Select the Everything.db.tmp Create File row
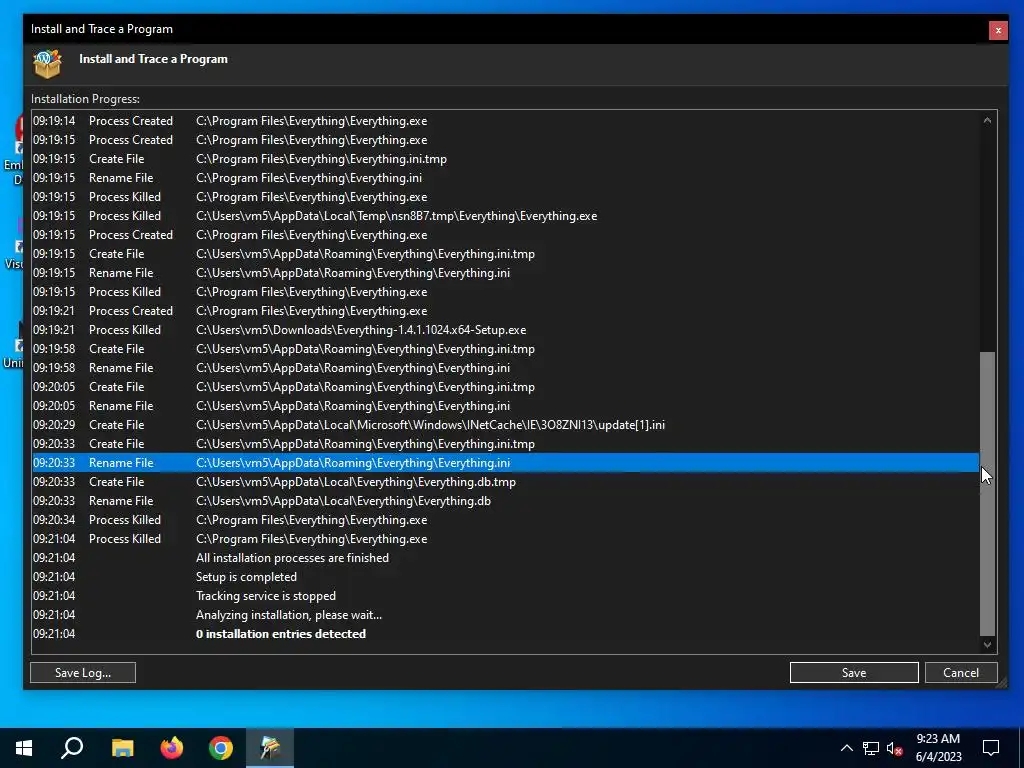Viewport: 1024px width, 768px height. [x=505, y=481]
